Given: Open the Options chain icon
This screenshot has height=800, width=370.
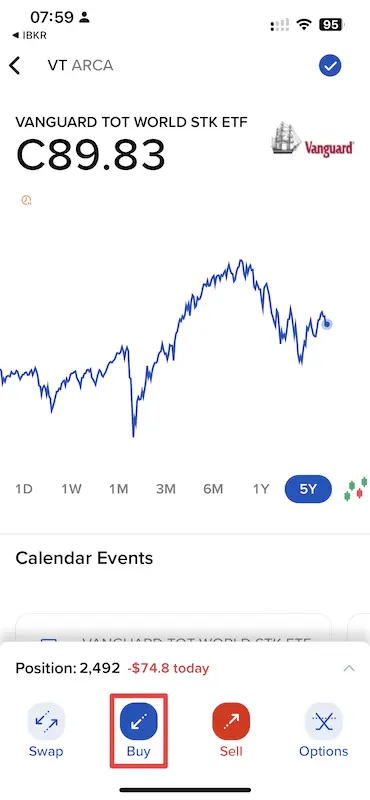Looking at the screenshot, I should (324, 721).
